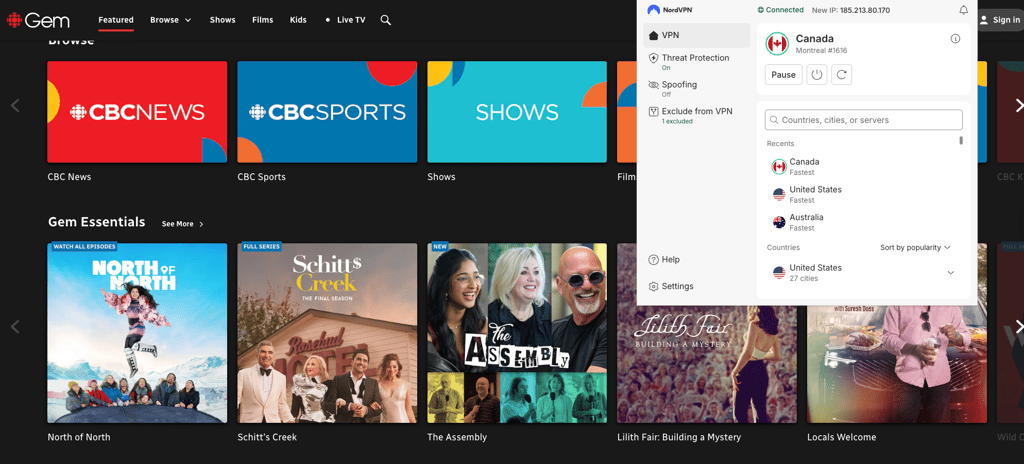Click the VPN home icon in sidebar
This screenshot has width=1024, height=464.
pyautogui.click(x=653, y=35)
